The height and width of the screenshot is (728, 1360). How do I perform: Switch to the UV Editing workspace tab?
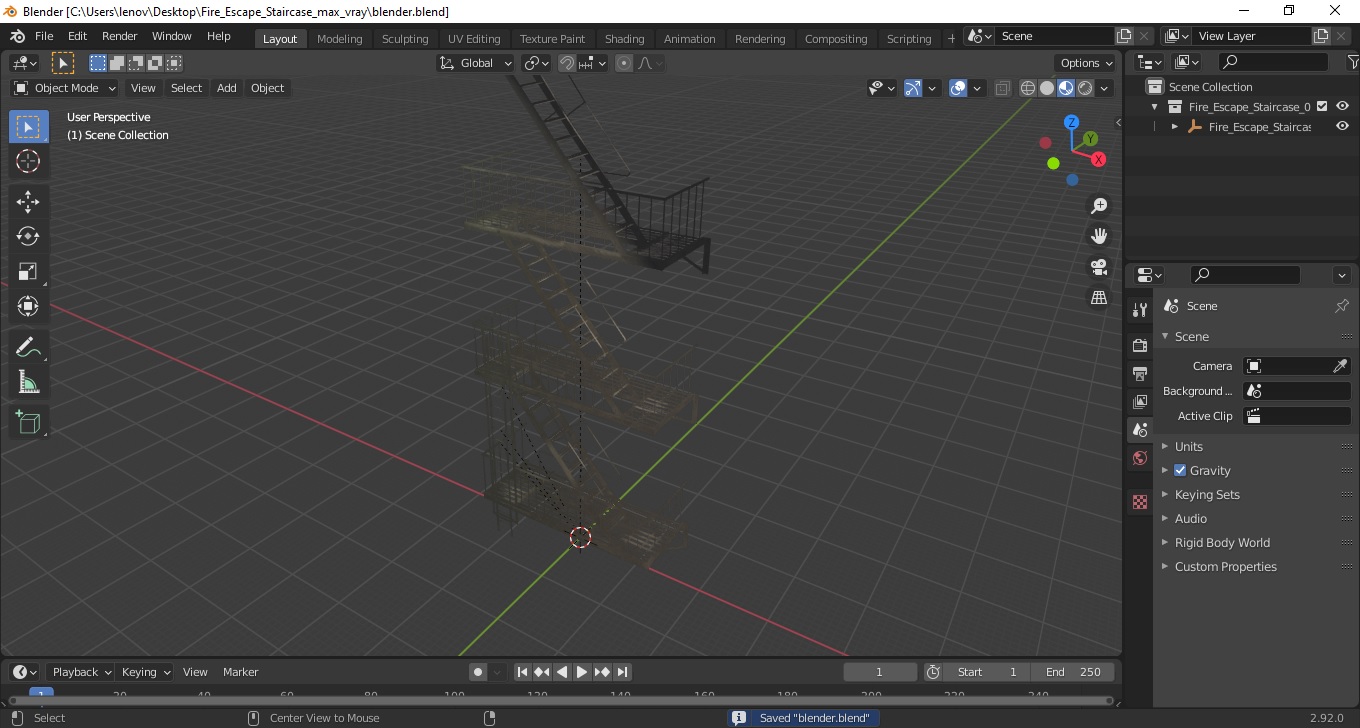pyautogui.click(x=474, y=39)
